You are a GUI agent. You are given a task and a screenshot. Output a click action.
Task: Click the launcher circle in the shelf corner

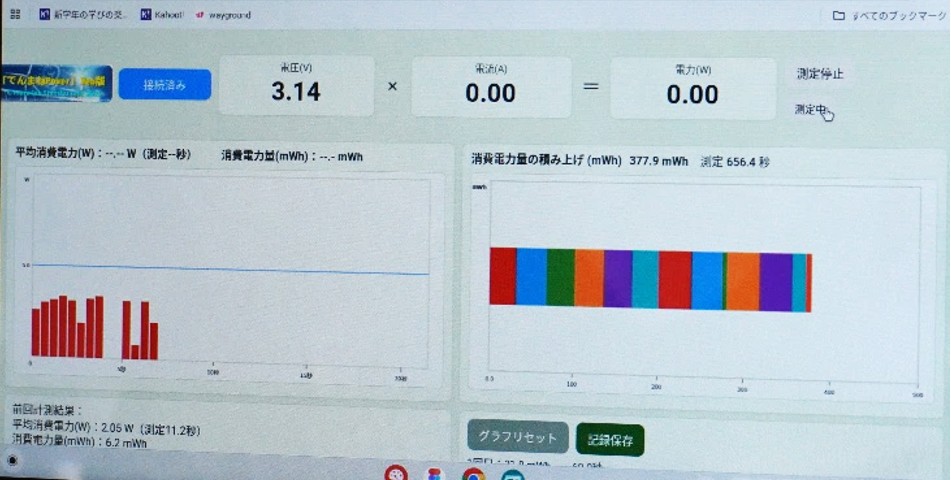click(13, 460)
